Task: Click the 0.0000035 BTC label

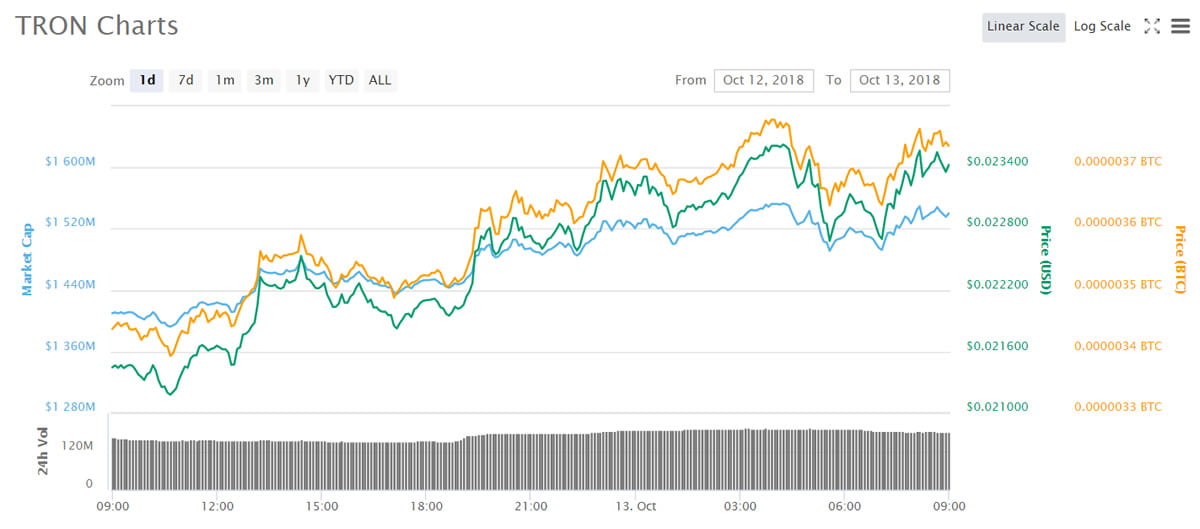Action: tap(1118, 285)
